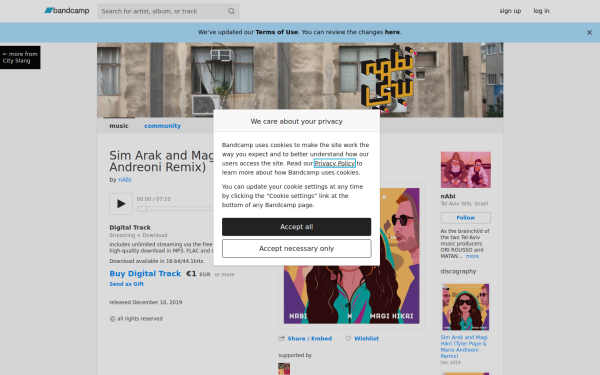This screenshot has height=375, width=600.
Task: Click the Wishlist text link
Action: point(366,339)
